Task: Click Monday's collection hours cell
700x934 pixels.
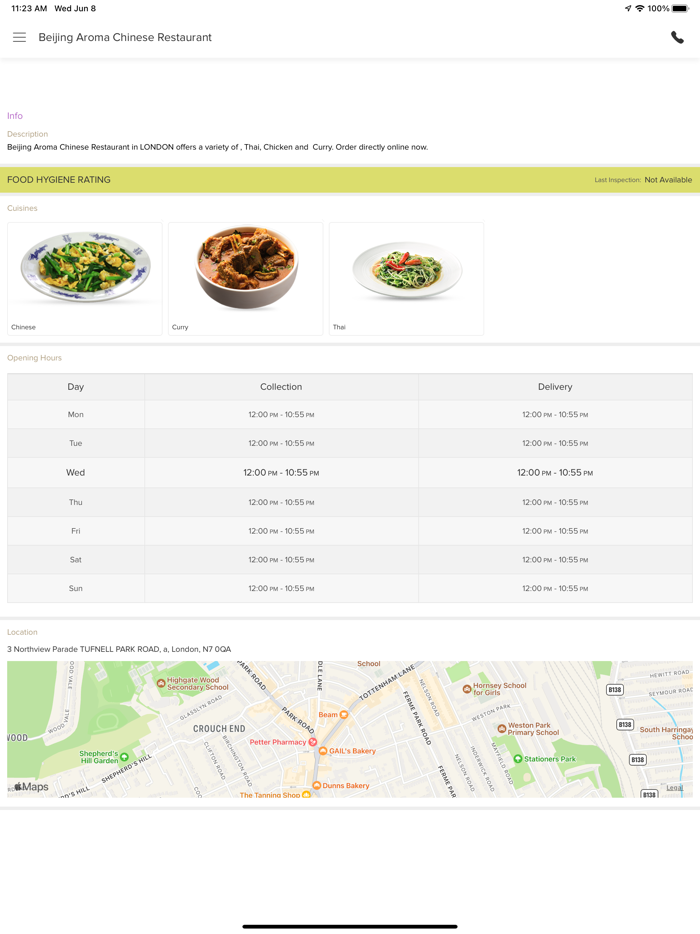Action: point(281,415)
